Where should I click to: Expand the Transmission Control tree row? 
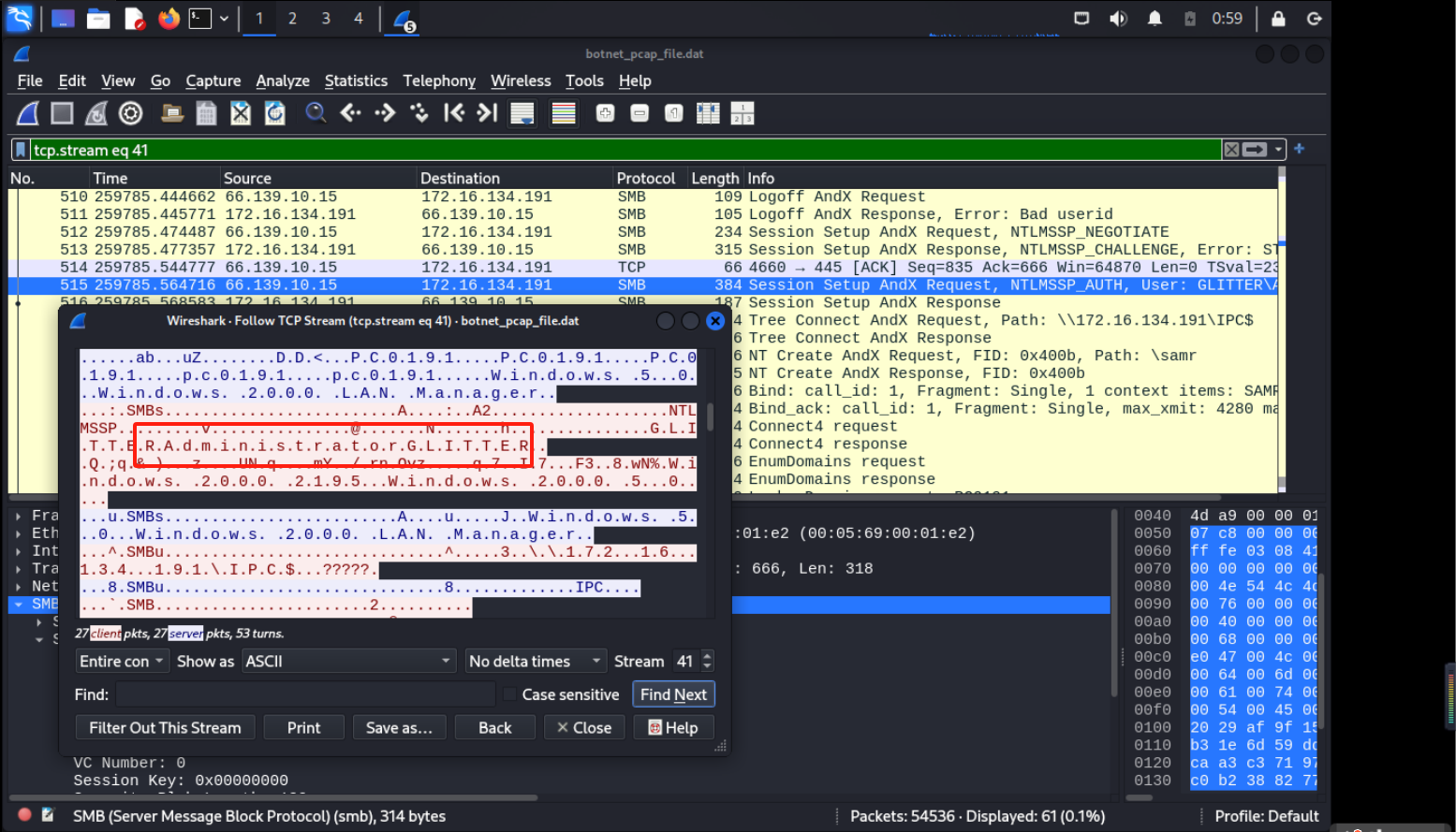click(x=19, y=569)
